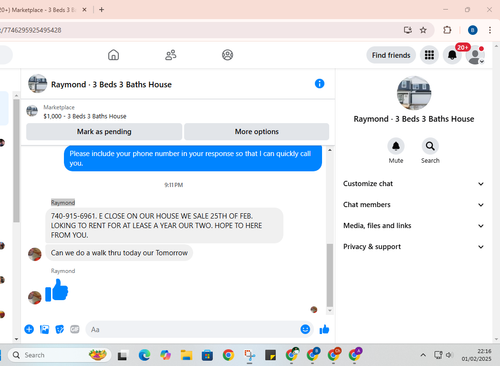Open Snipping Tool from taskbar
The height and width of the screenshot is (366, 500).
pos(249,355)
